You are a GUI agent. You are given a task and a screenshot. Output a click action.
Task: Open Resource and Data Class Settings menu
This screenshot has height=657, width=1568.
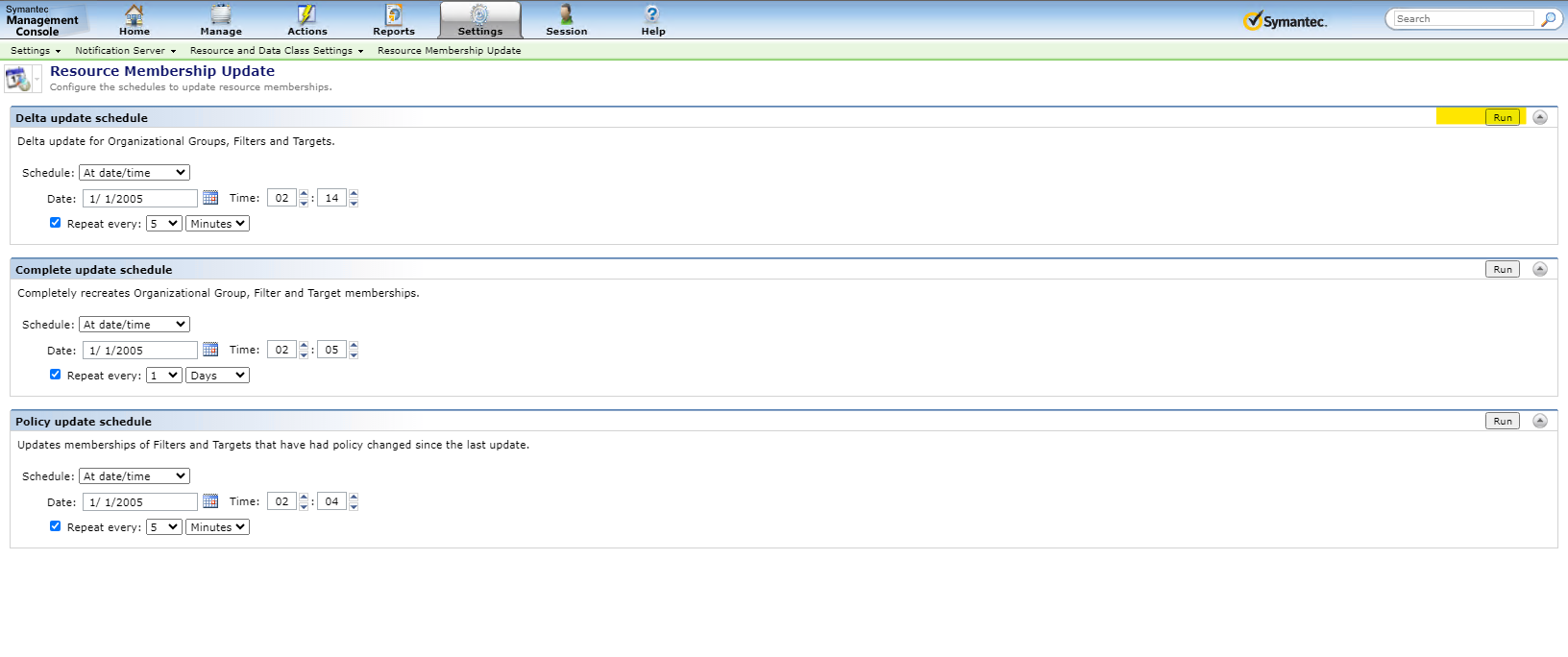(x=276, y=51)
